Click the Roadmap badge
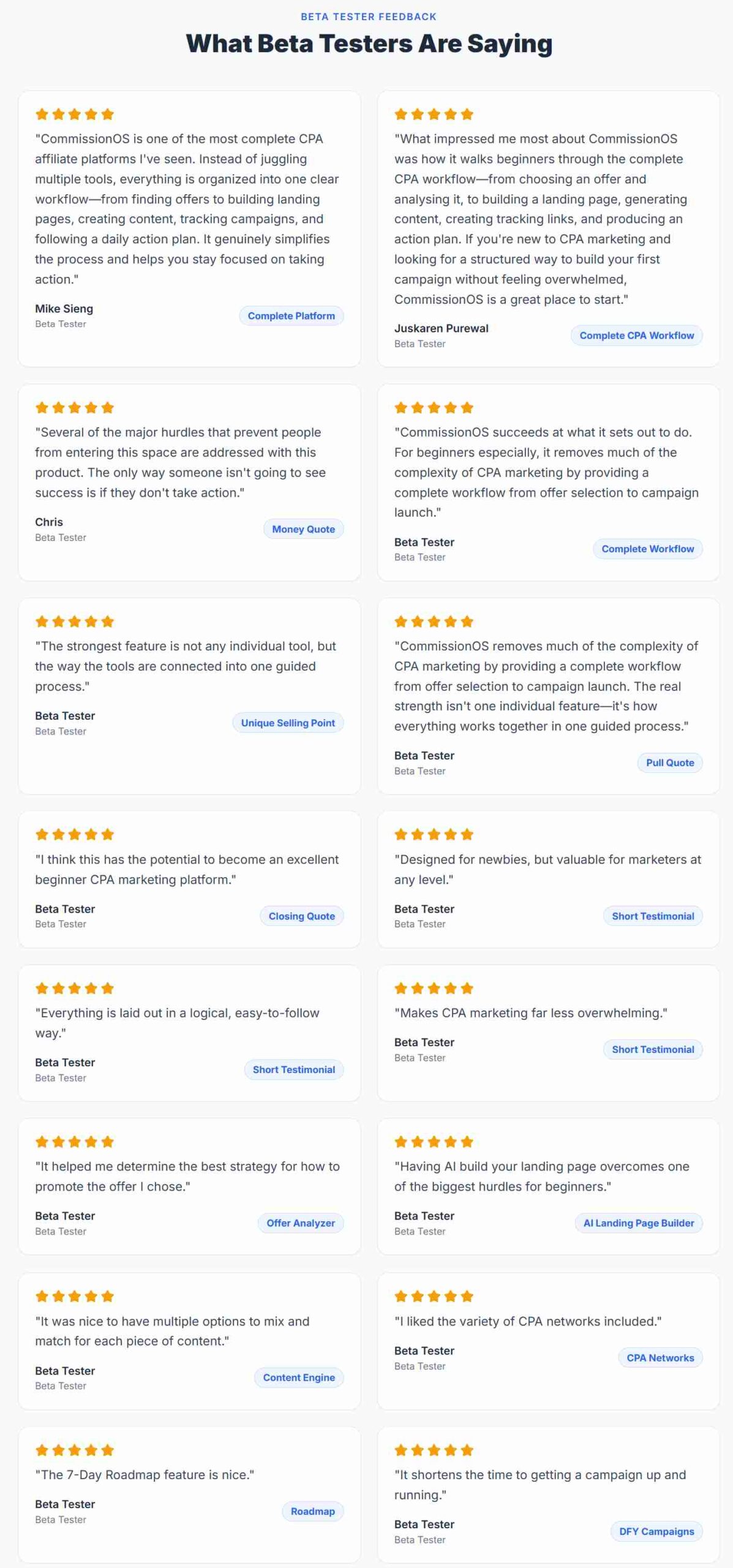Viewport: 733px width, 1568px height. [x=313, y=1511]
